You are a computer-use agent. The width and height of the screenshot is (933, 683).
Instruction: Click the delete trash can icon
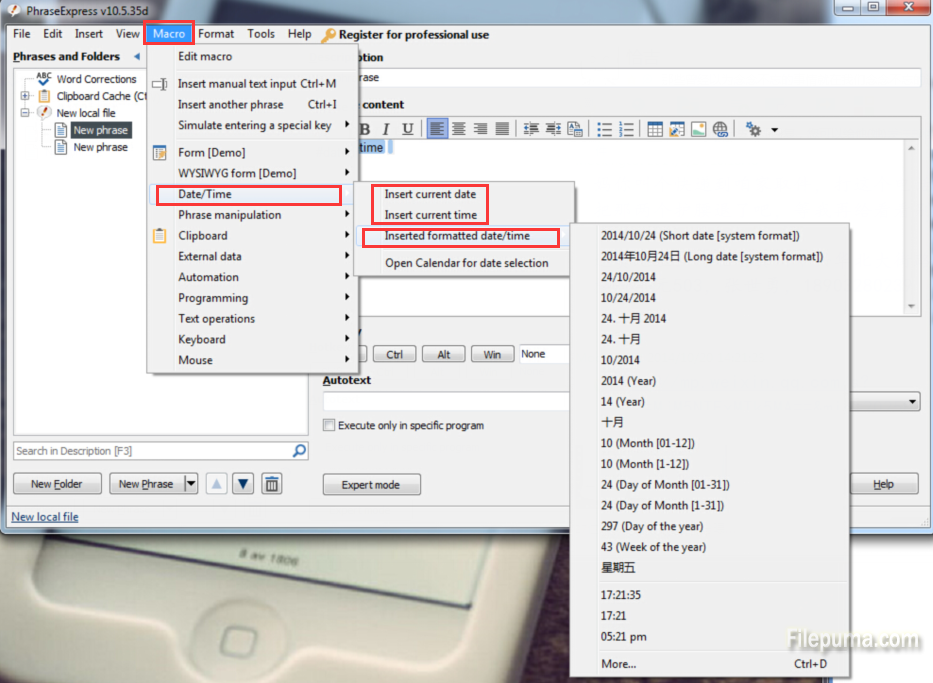[x=271, y=484]
